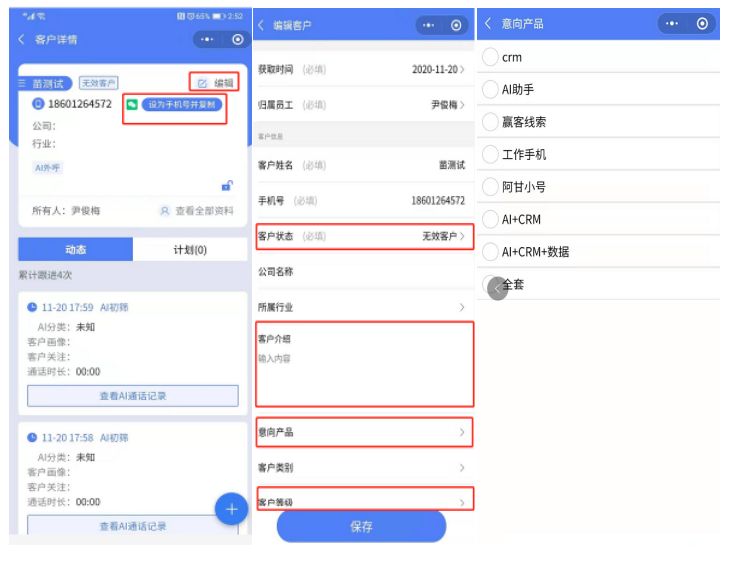Open the 客户状态 selector showing 无效客户

(x=363, y=236)
